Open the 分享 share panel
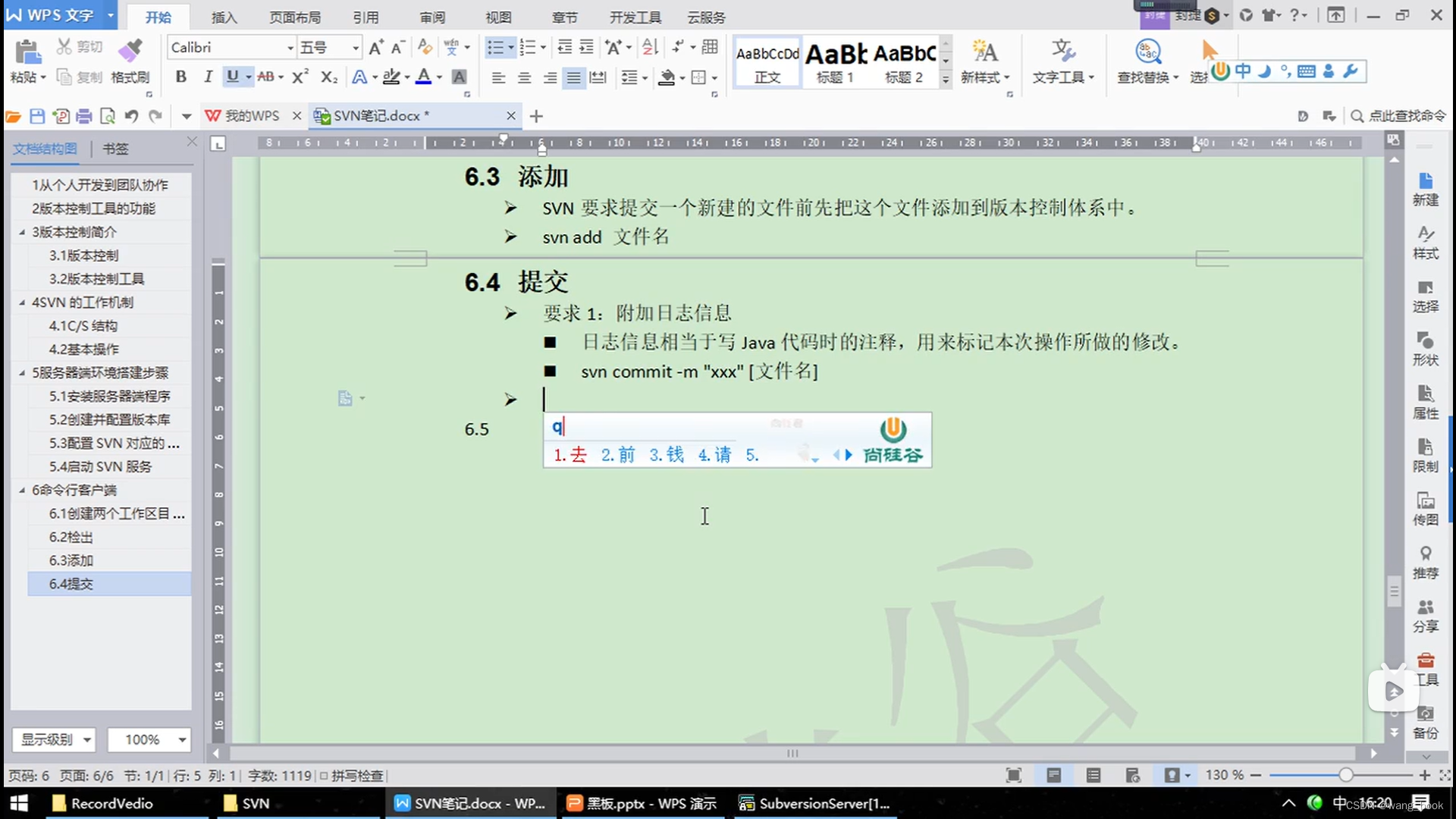This screenshot has width=1456, height=819. point(1425,614)
